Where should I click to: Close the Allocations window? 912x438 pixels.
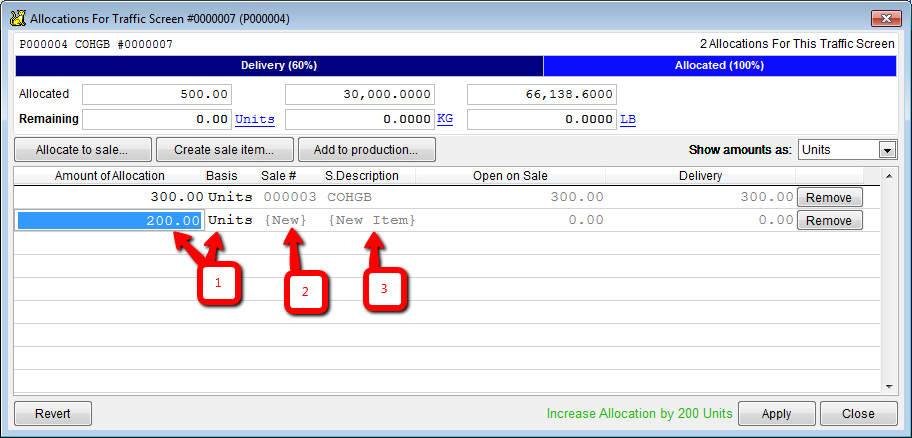(x=886, y=19)
